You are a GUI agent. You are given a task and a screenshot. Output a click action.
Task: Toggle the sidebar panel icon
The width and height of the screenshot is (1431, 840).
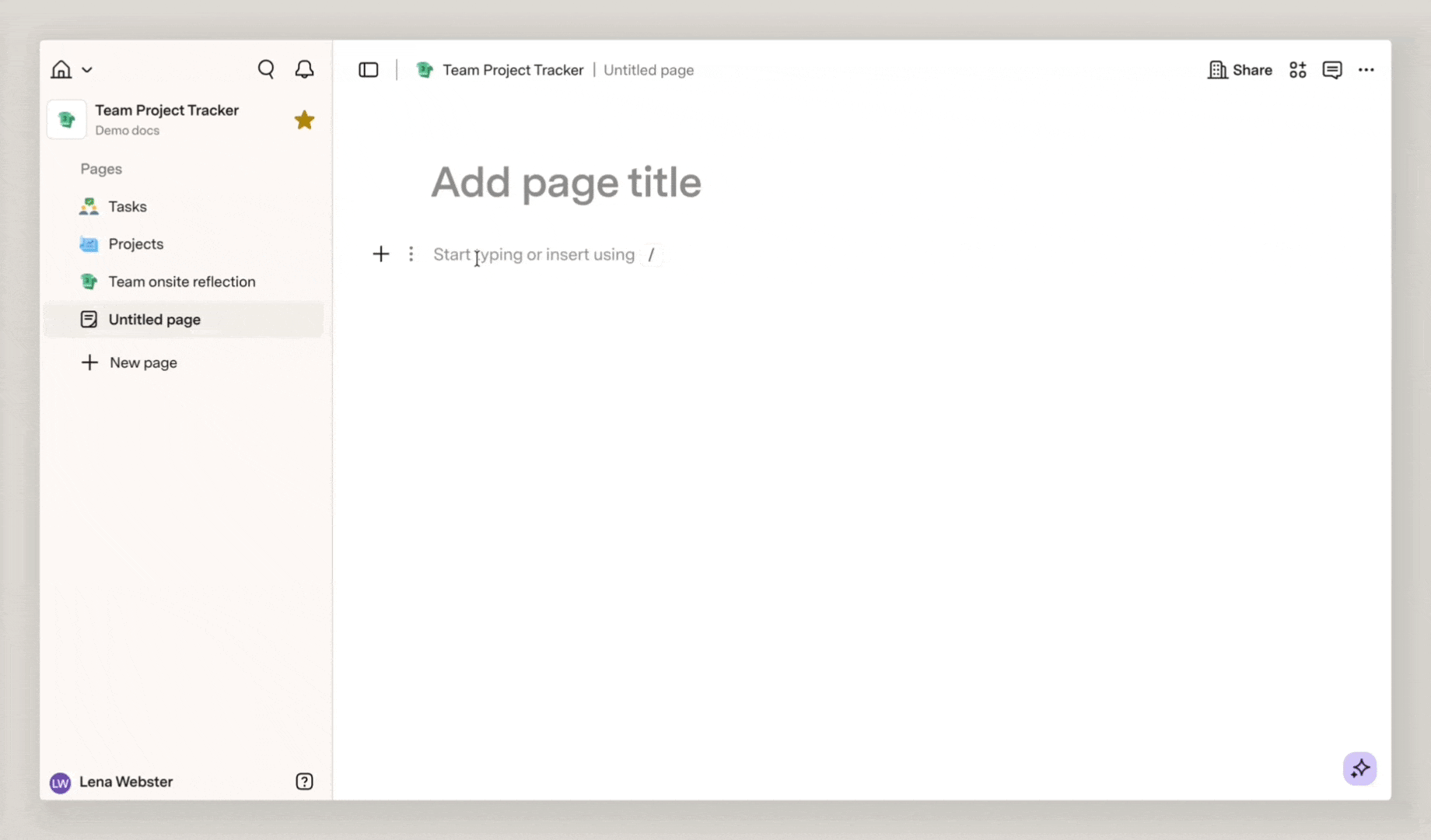369,70
